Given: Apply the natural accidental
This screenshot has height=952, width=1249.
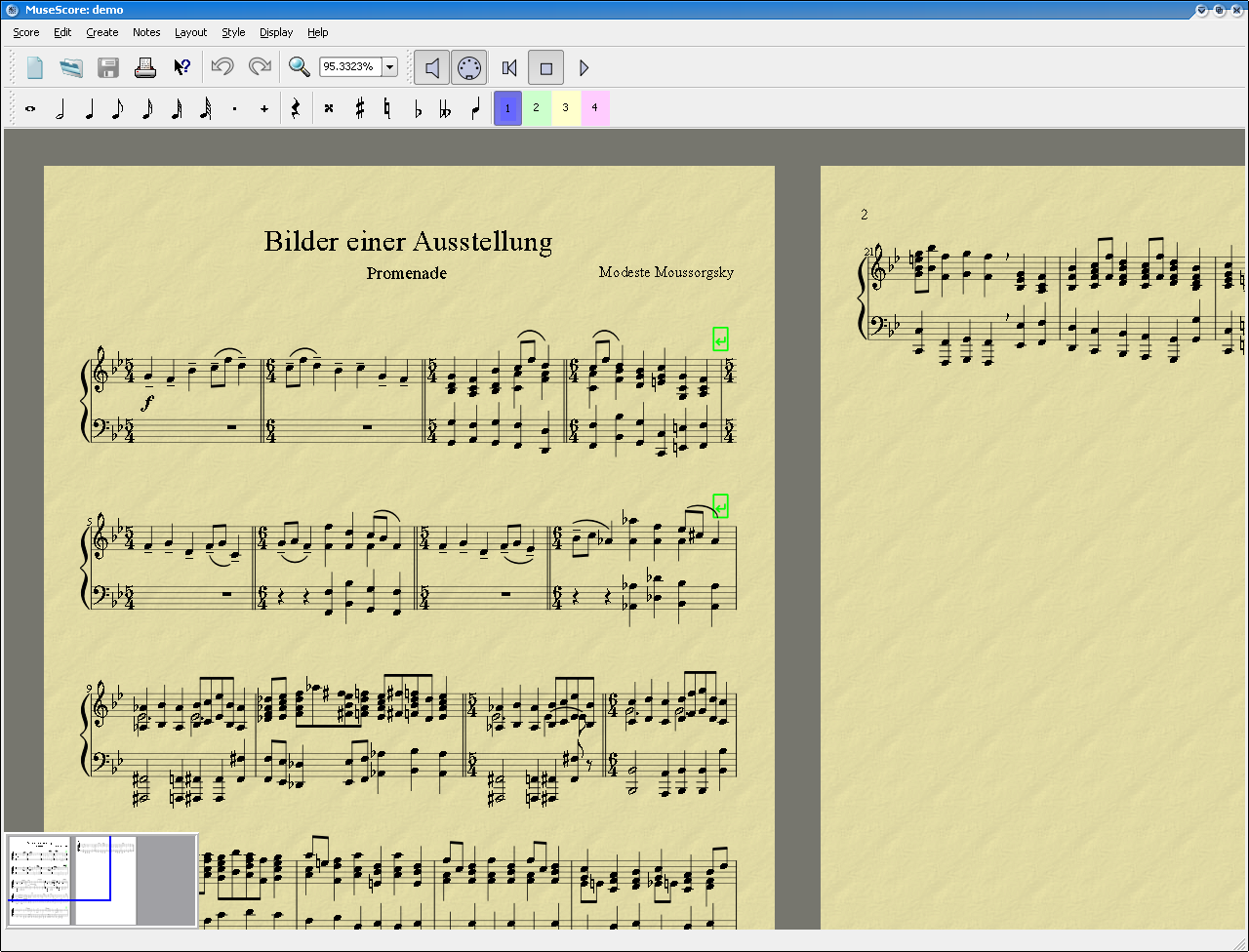Looking at the screenshot, I should tap(388, 109).
